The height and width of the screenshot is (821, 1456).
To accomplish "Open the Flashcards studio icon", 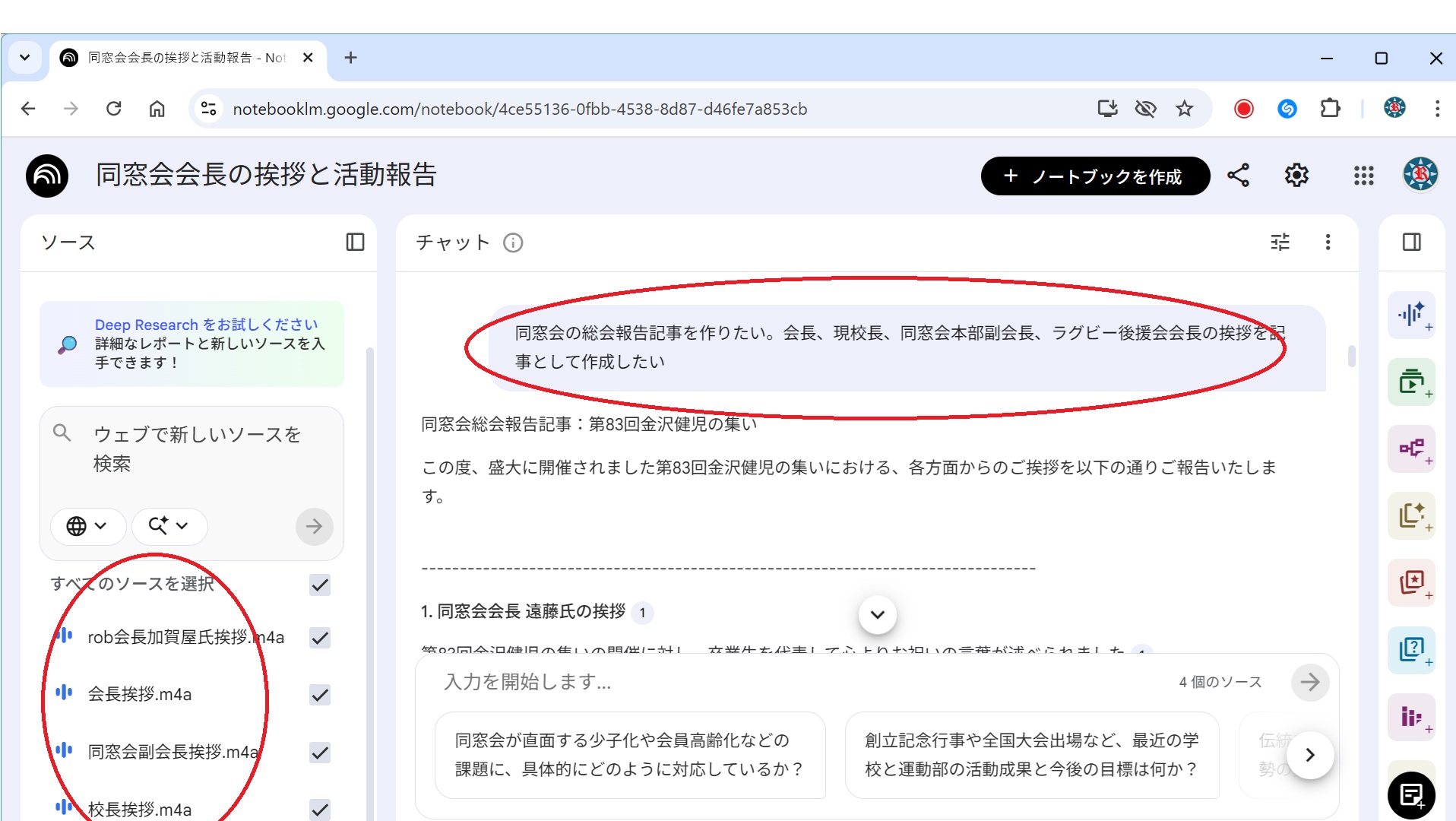I will [x=1411, y=582].
